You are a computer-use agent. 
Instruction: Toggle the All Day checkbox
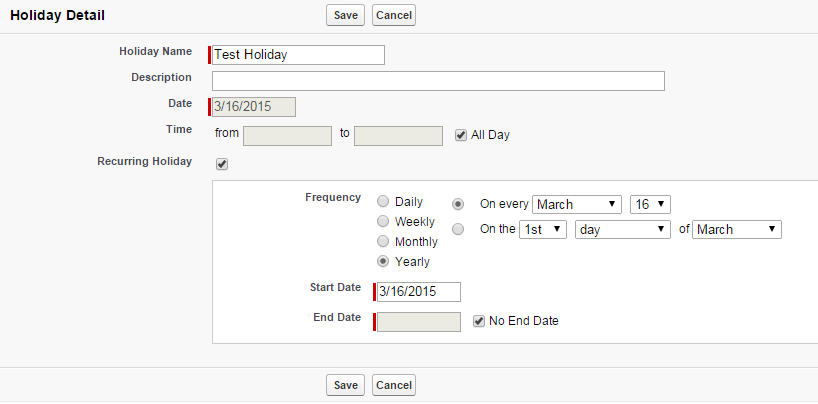click(461, 134)
